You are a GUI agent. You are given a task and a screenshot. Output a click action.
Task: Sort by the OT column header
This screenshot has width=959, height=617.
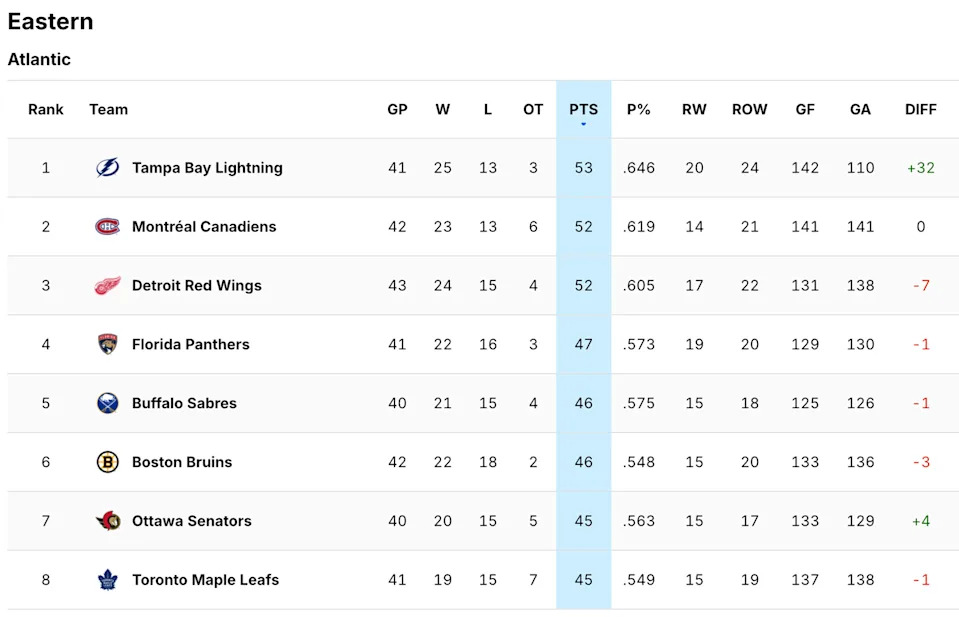[x=533, y=110]
